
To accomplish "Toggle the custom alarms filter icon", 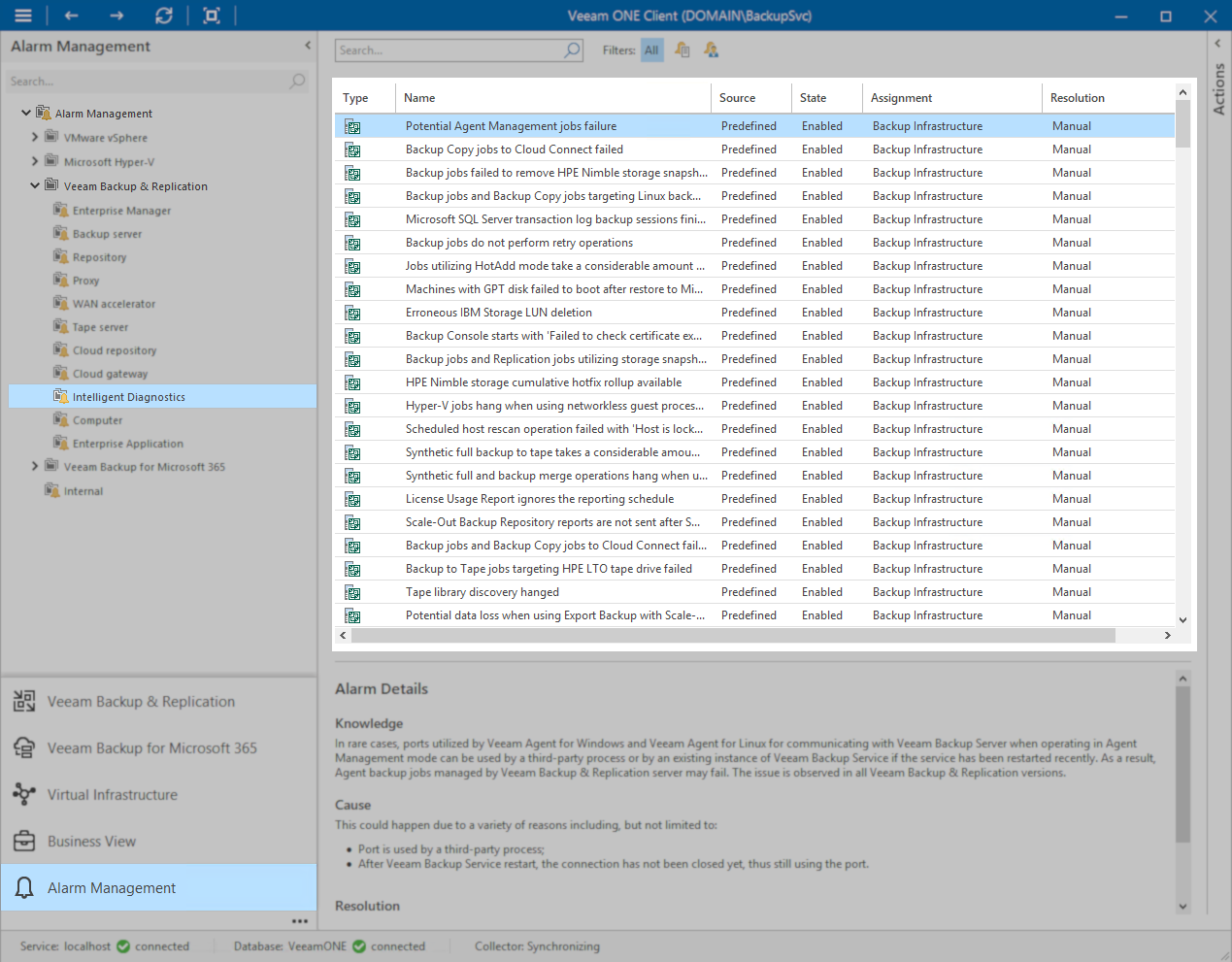I will pos(712,50).
